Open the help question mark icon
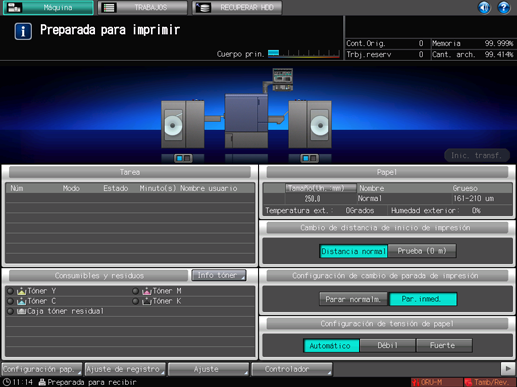 503,7
